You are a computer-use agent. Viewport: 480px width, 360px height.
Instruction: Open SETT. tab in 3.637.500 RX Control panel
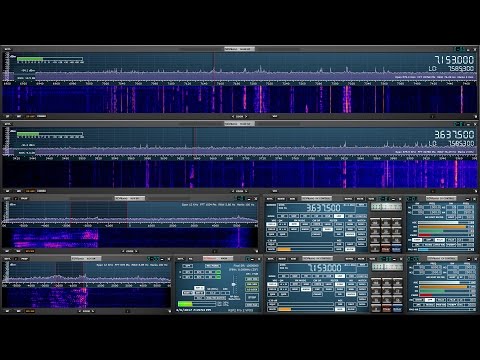(270, 199)
